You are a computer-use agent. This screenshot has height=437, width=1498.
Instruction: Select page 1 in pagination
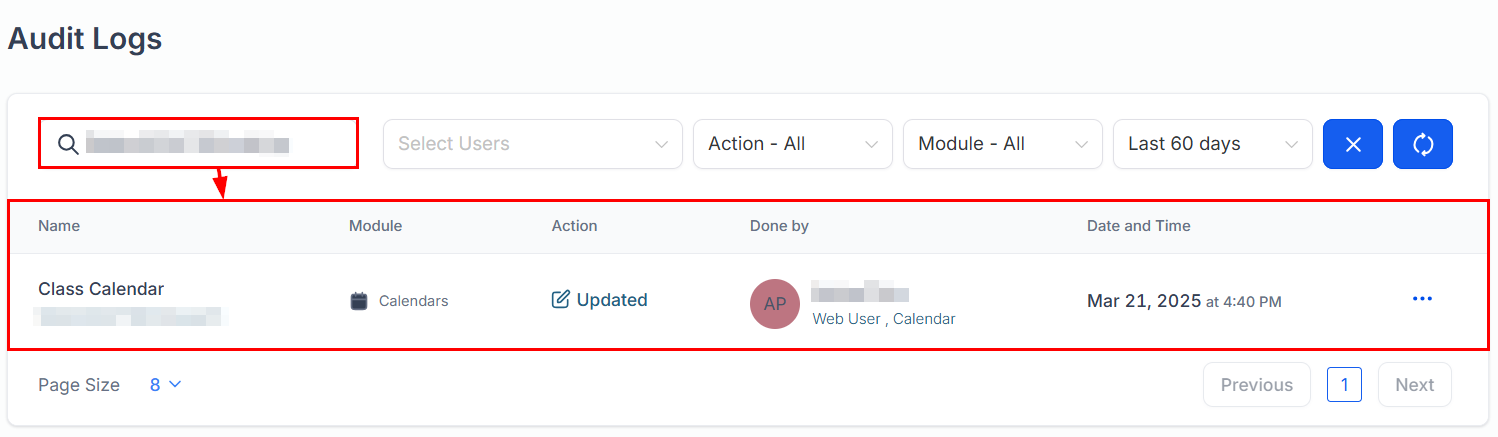tap(1344, 385)
